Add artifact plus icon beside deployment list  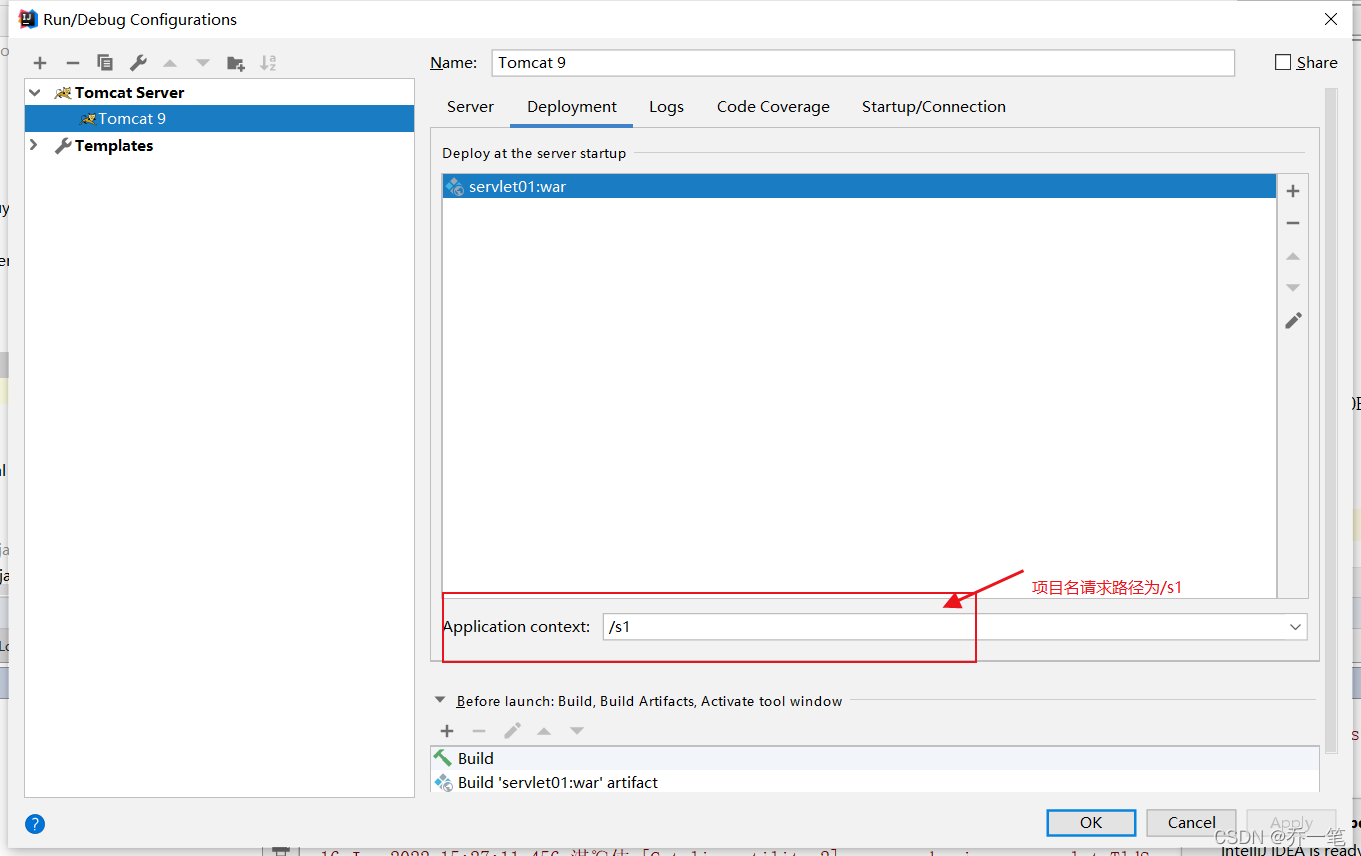pyautogui.click(x=1293, y=191)
